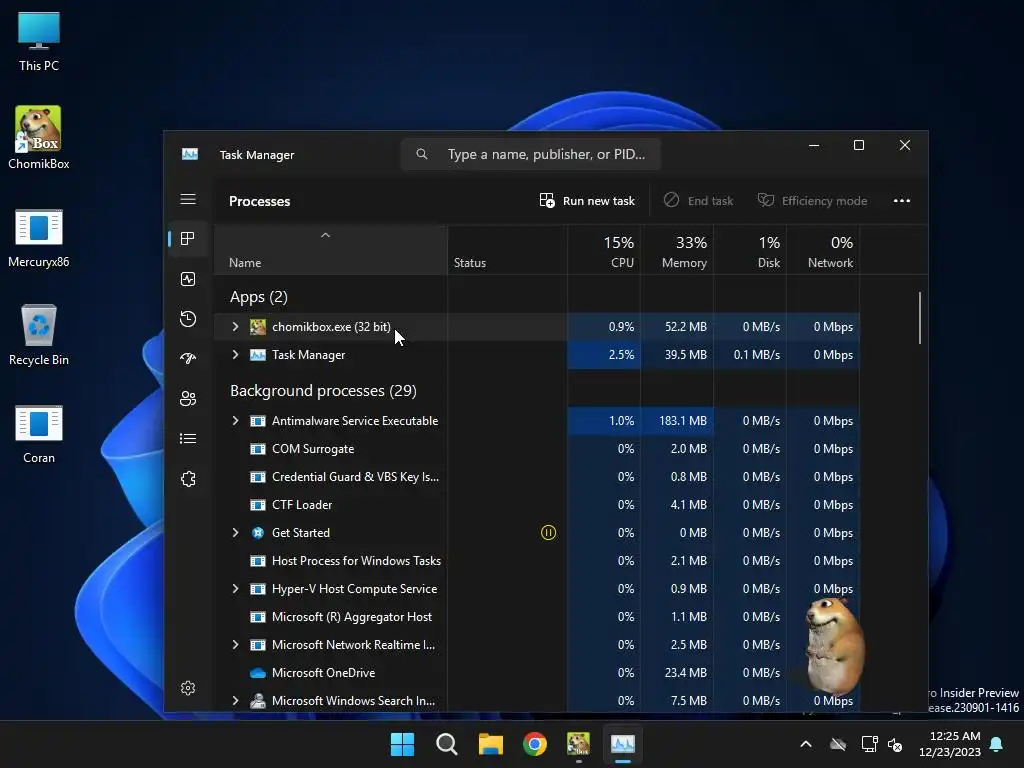This screenshot has width=1024, height=768.
Task: Click the Get Started suspended pause icon
Action: 549,533
